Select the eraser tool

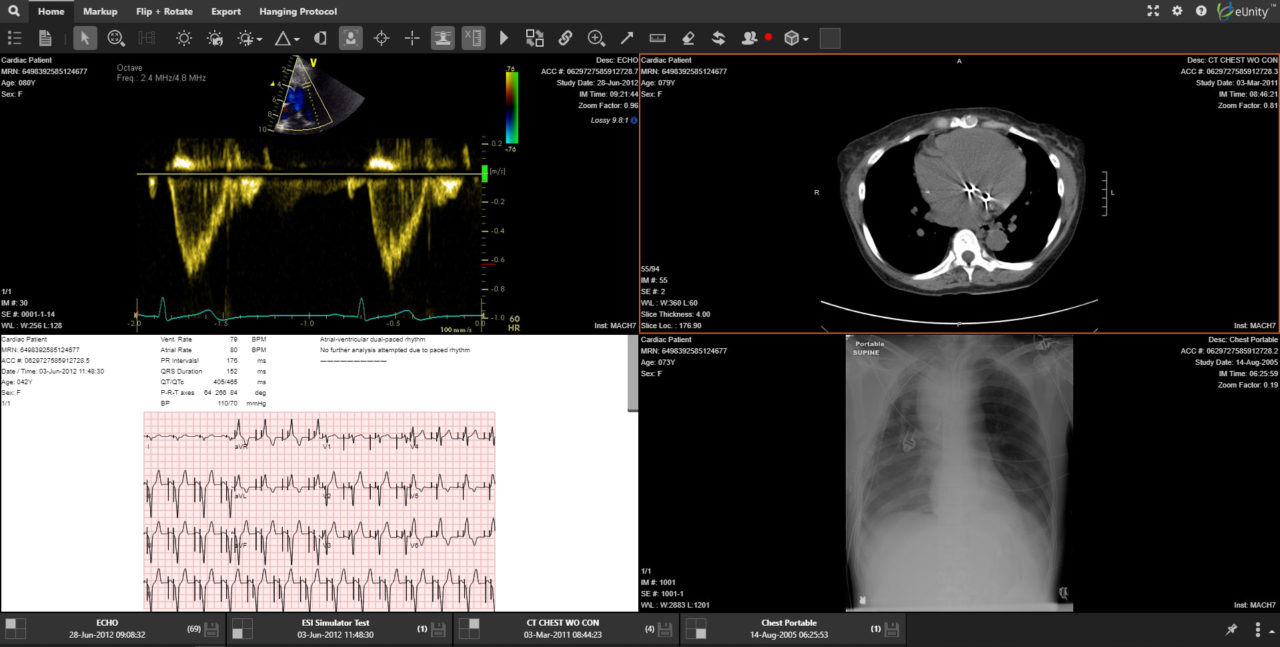tap(688, 38)
